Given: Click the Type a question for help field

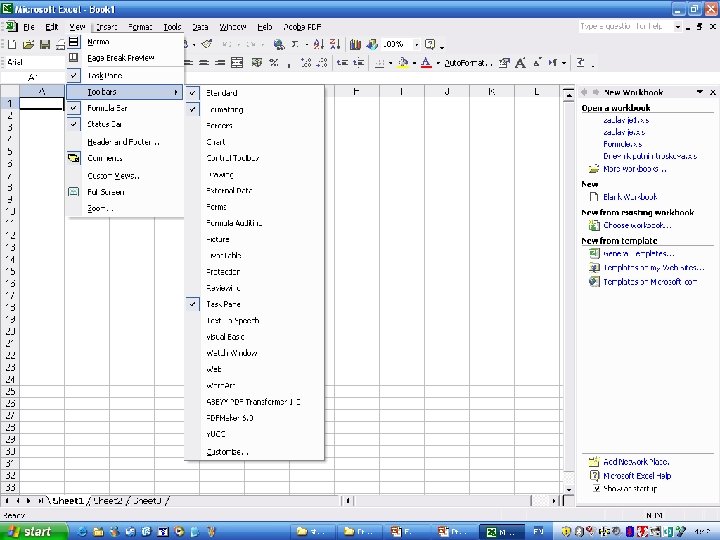Looking at the screenshot, I should click(625, 27).
